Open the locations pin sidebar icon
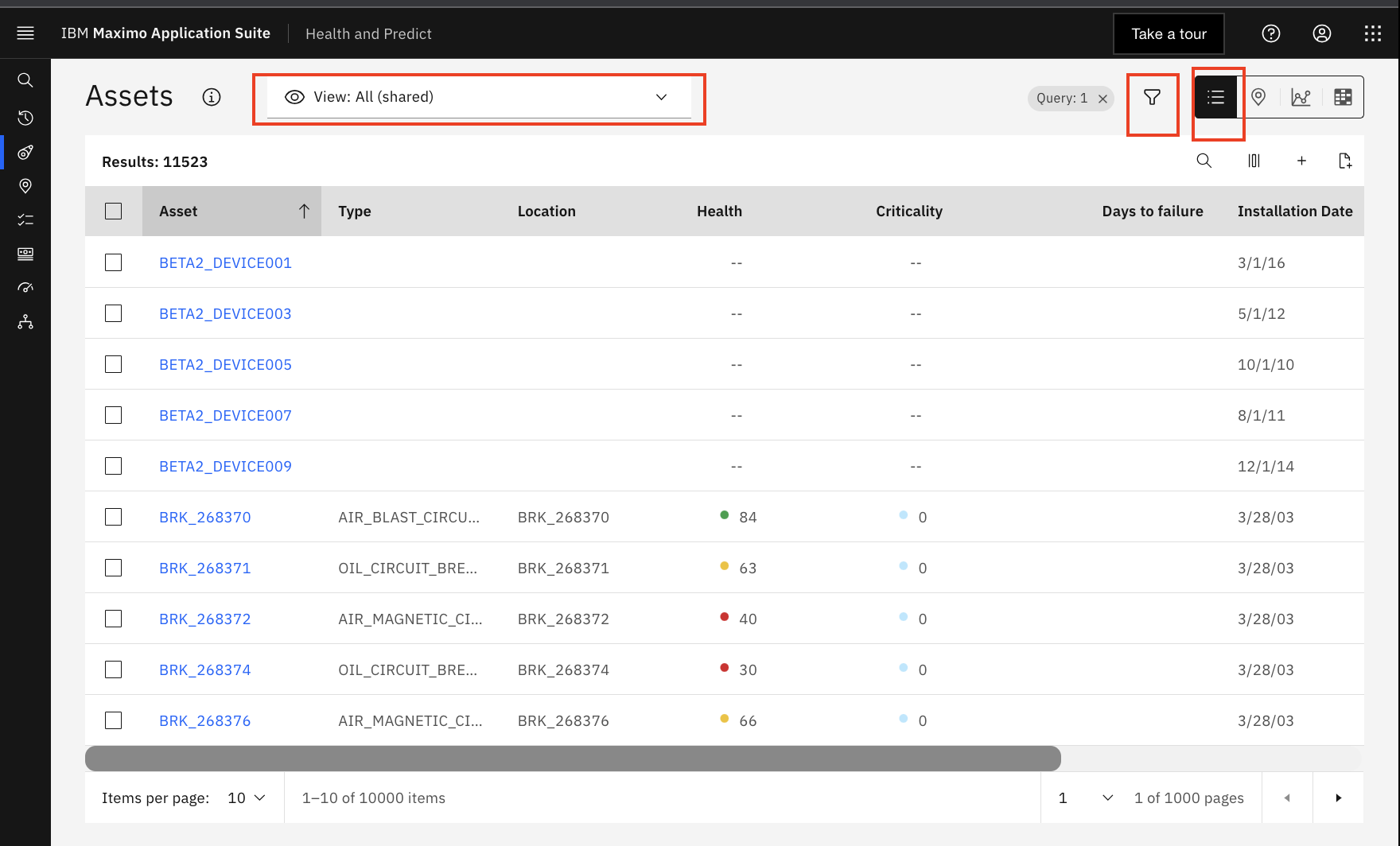Viewport: 1400px width, 846px height. pyautogui.click(x=25, y=186)
